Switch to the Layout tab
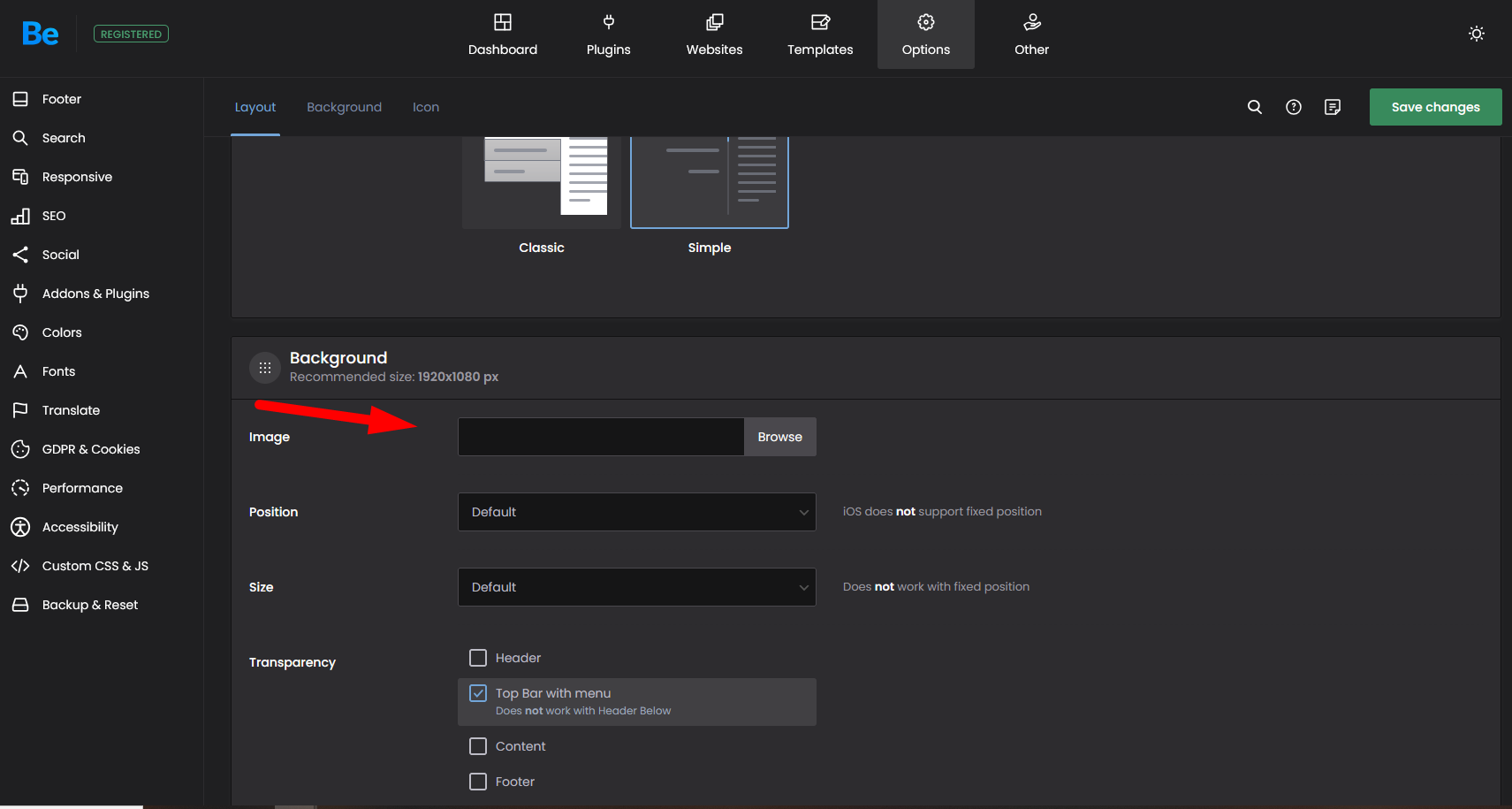The image size is (1512, 809). 255,107
